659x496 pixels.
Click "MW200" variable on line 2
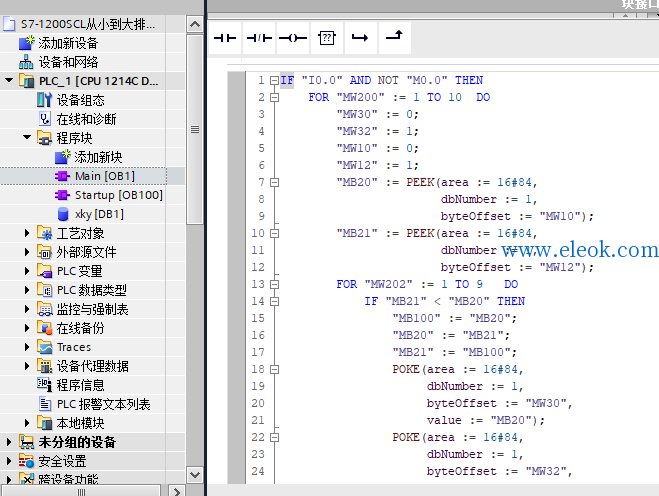360,98
